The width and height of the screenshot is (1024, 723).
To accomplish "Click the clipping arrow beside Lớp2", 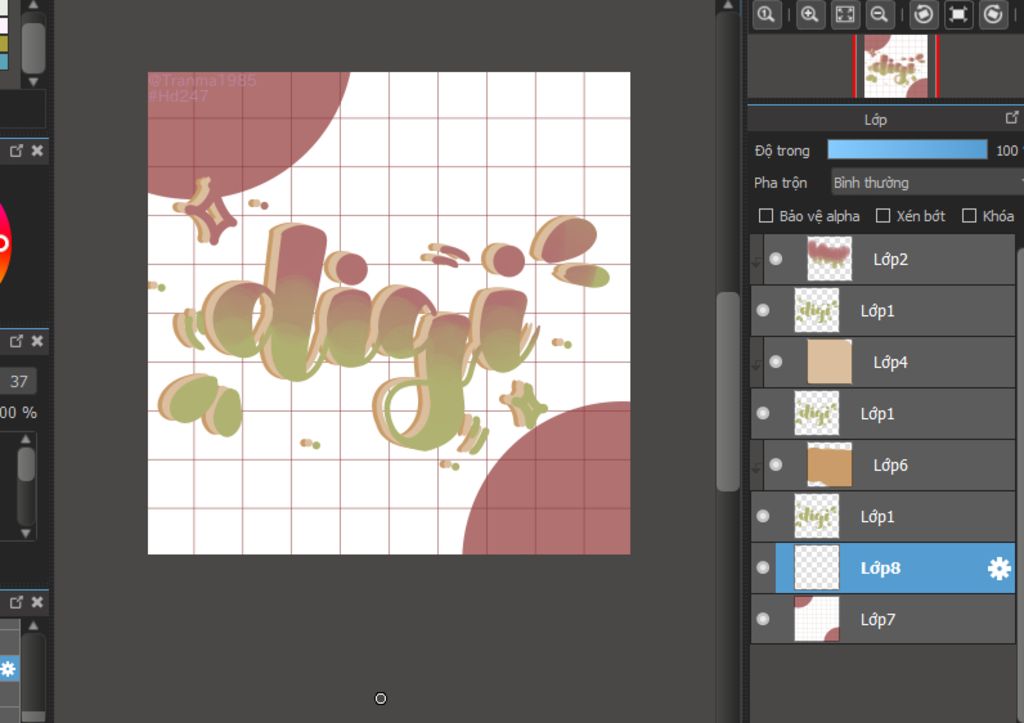I will click(x=756, y=262).
